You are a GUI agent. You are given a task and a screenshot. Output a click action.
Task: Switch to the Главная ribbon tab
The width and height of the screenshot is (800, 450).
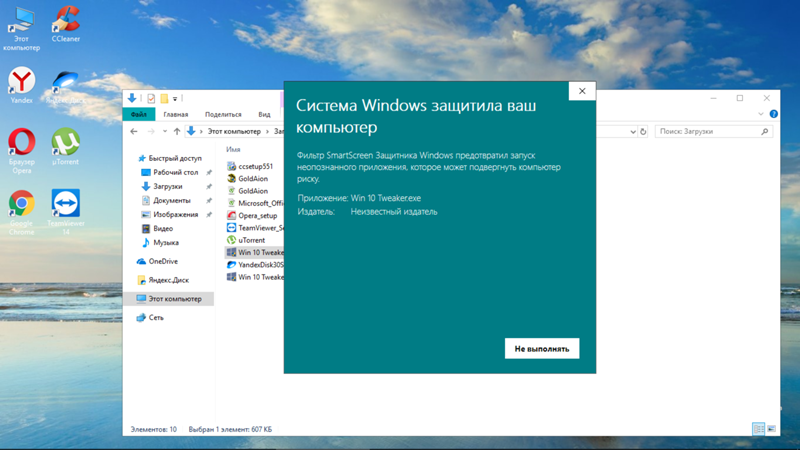[176, 114]
